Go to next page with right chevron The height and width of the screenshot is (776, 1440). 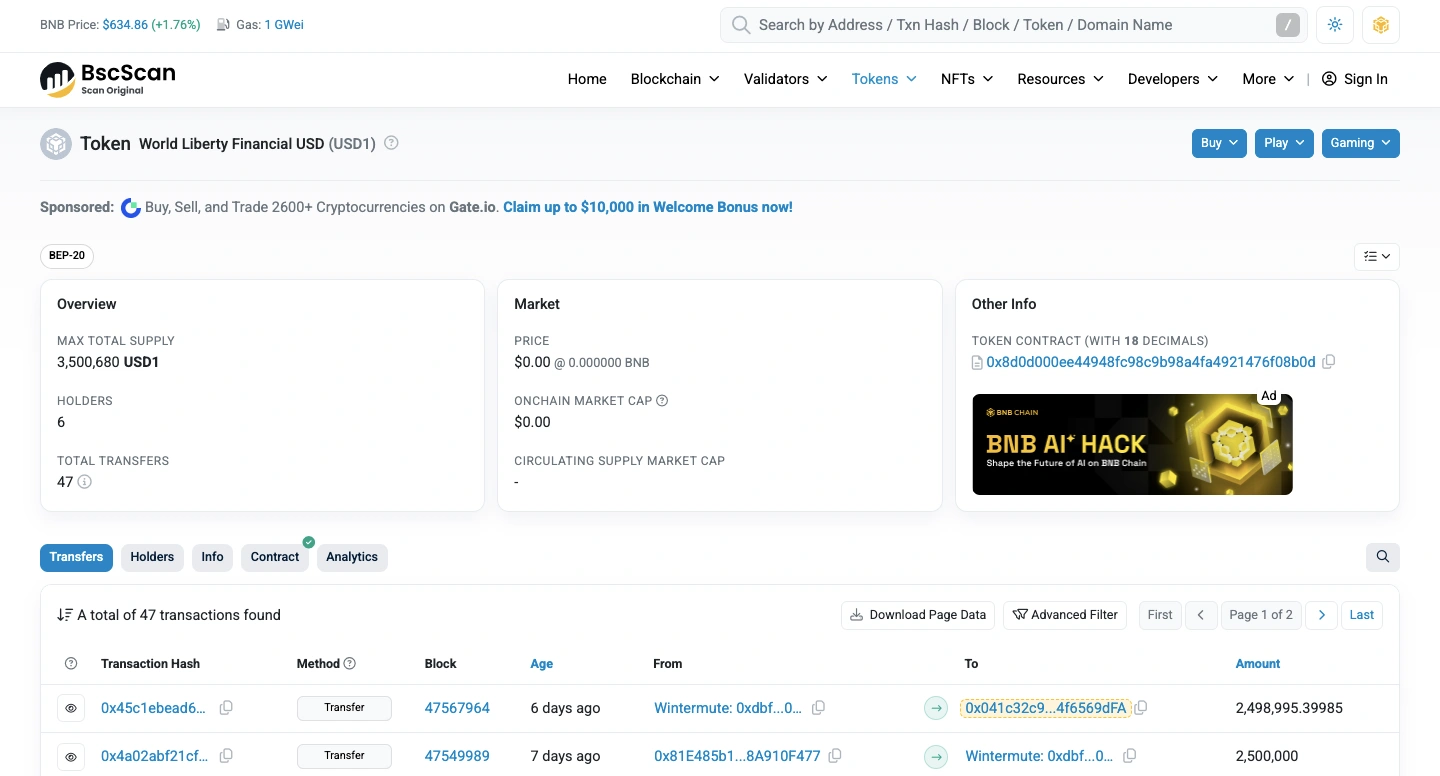click(1321, 615)
